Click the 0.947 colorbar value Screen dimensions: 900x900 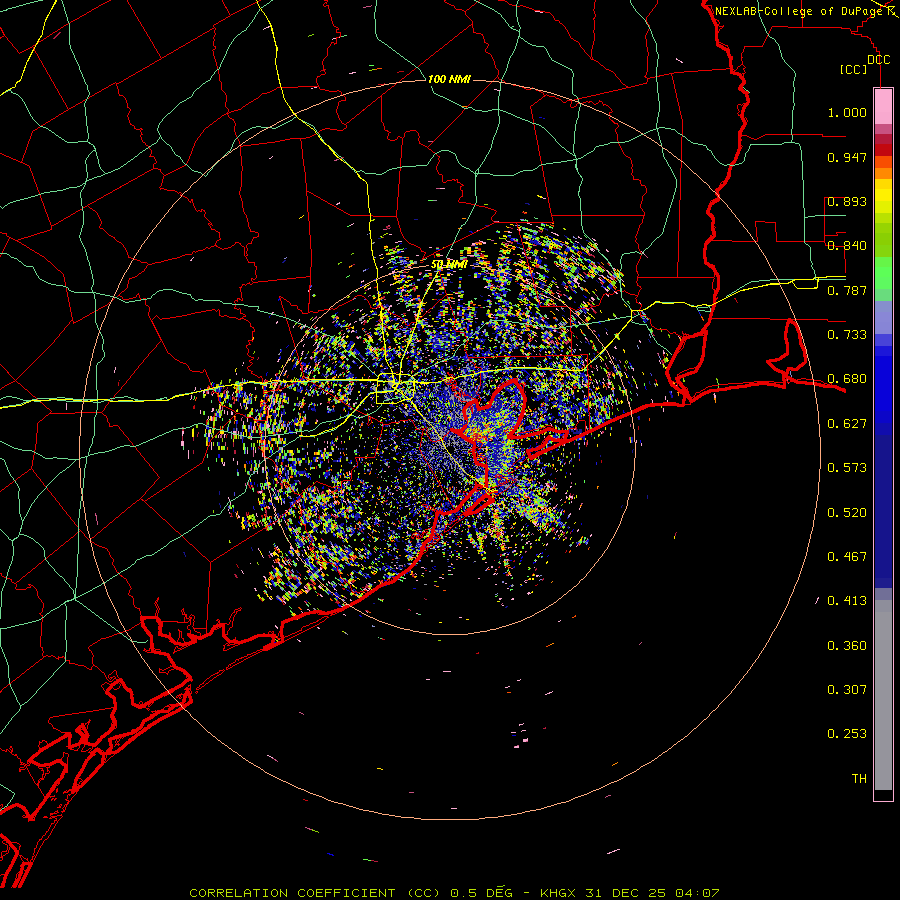[847, 157]
